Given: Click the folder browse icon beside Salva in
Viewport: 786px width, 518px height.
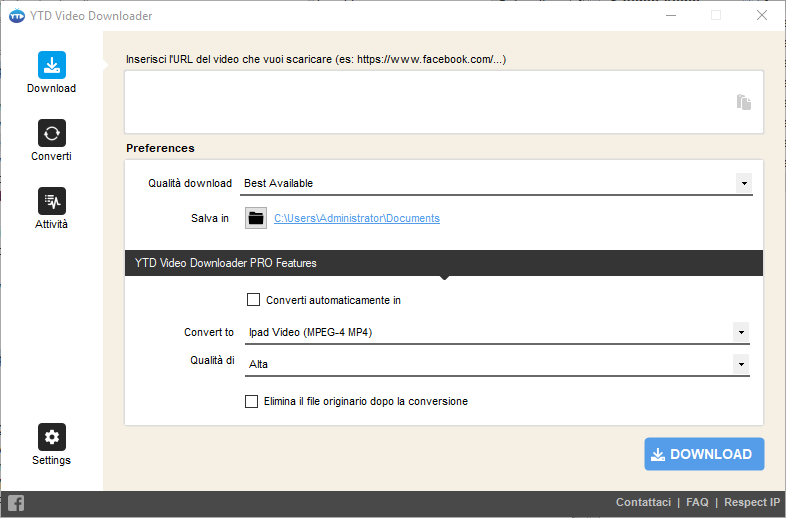Looking at the screenshot, I should 256,218.
